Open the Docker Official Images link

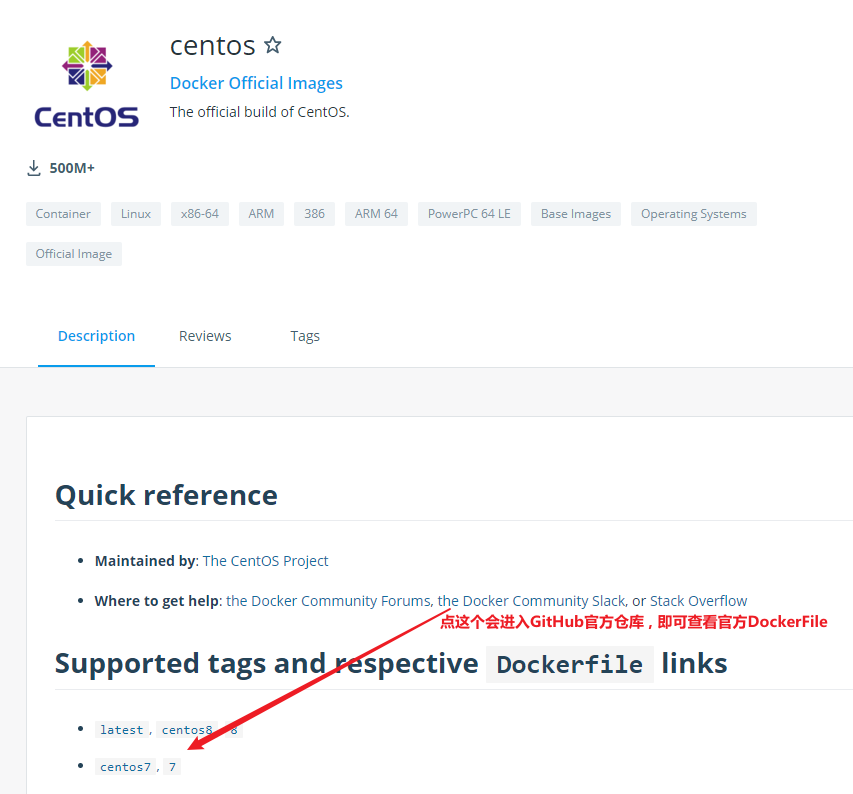[256, 83]
